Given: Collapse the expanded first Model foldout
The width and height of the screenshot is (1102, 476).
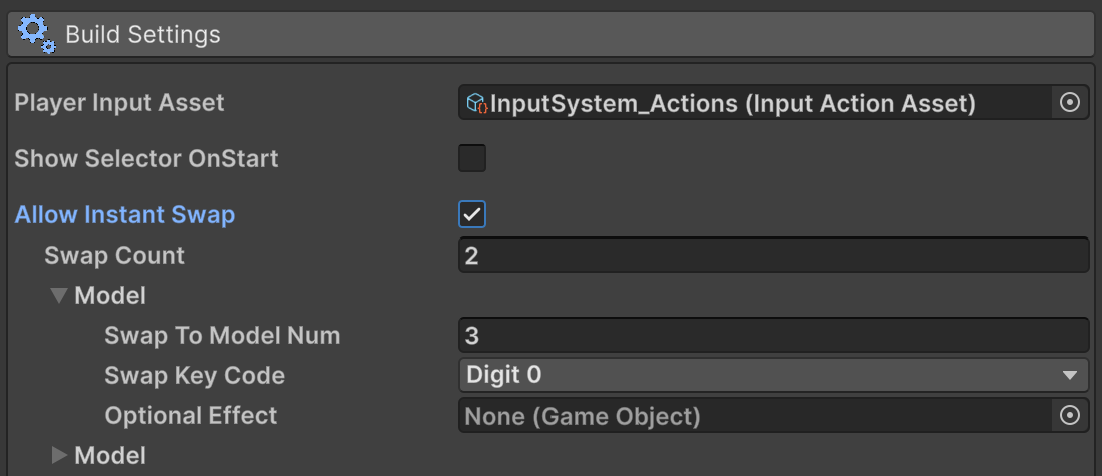Looking at the screenshot, I should pyautogui.click(x=59, y=296).
